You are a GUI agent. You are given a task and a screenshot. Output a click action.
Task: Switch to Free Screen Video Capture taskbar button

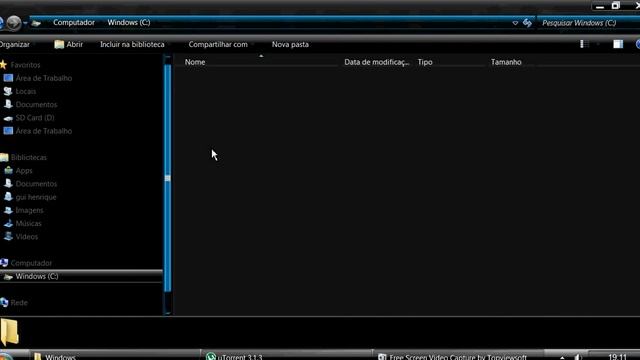point(459,356)
